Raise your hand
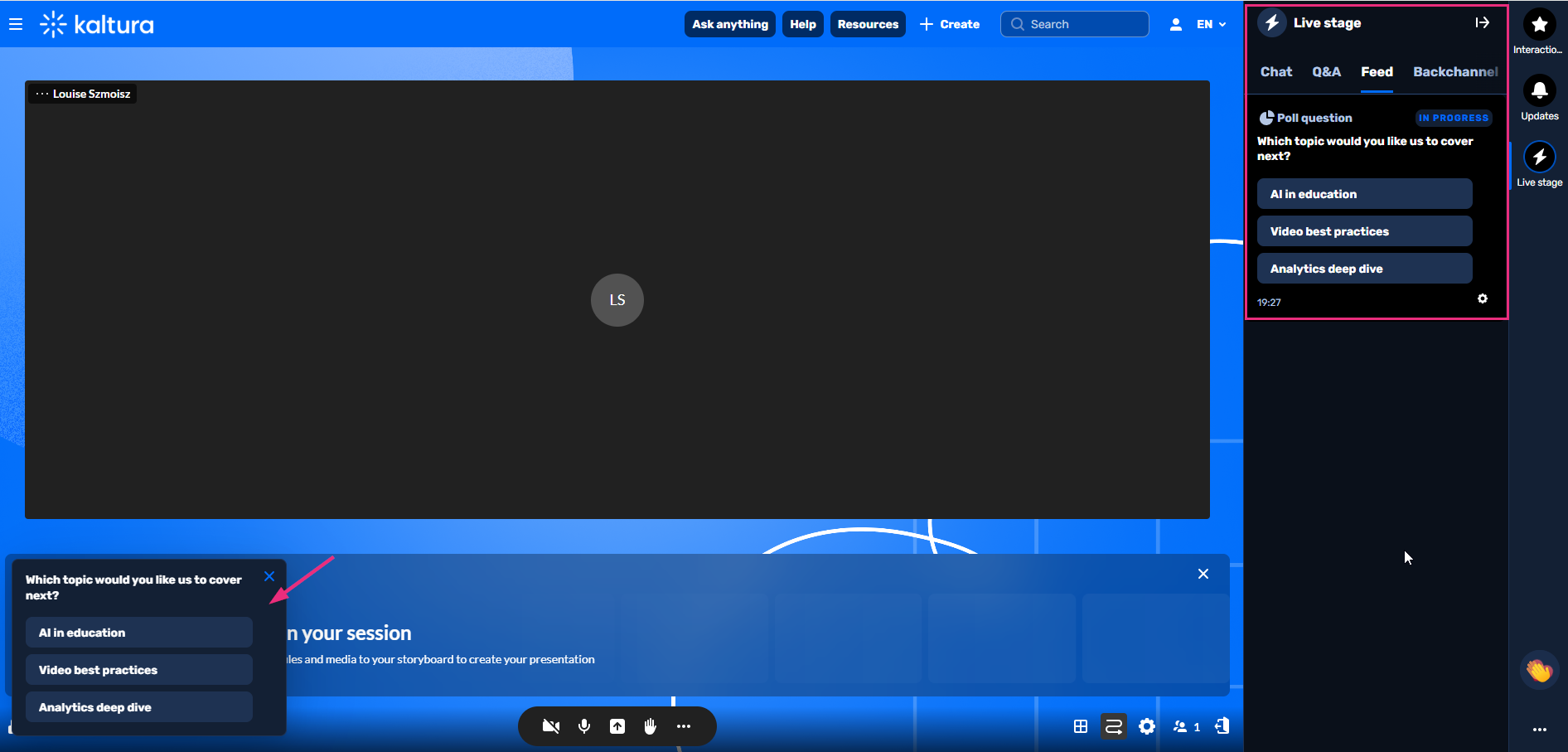This screenshot has width=1568, height=752. [651, 726]
